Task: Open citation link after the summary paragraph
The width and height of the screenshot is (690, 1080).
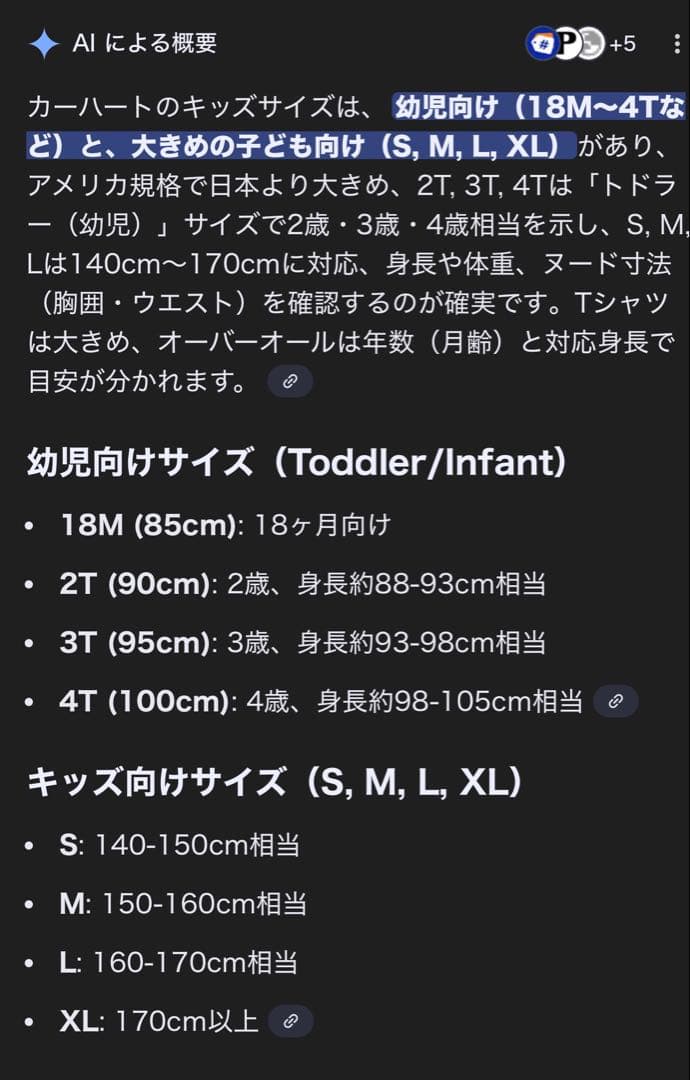Action: click(x=290, y=381)
